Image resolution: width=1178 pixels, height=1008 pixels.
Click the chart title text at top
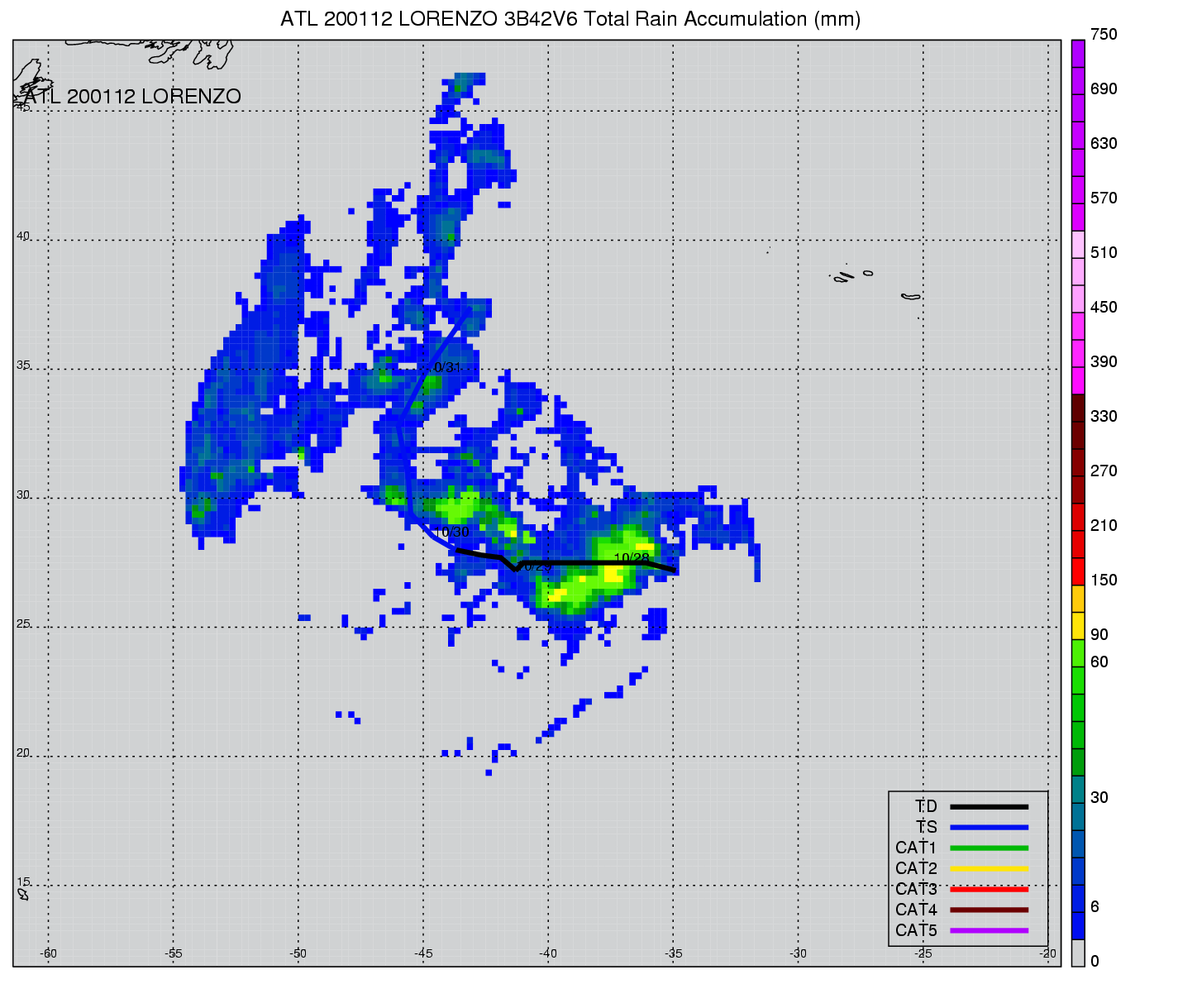click(570, 19)
